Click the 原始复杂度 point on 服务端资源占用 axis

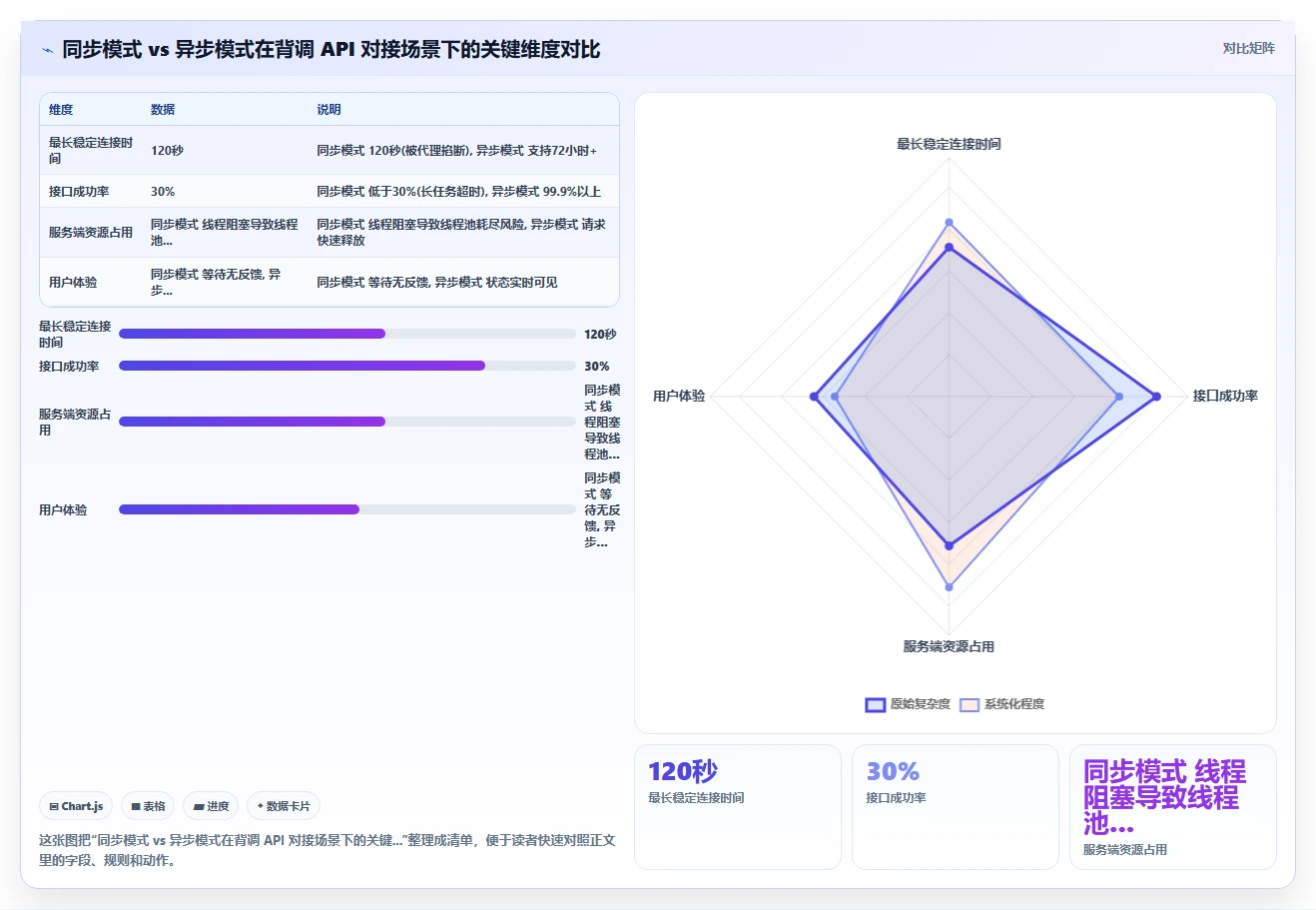tap(949, 545)
